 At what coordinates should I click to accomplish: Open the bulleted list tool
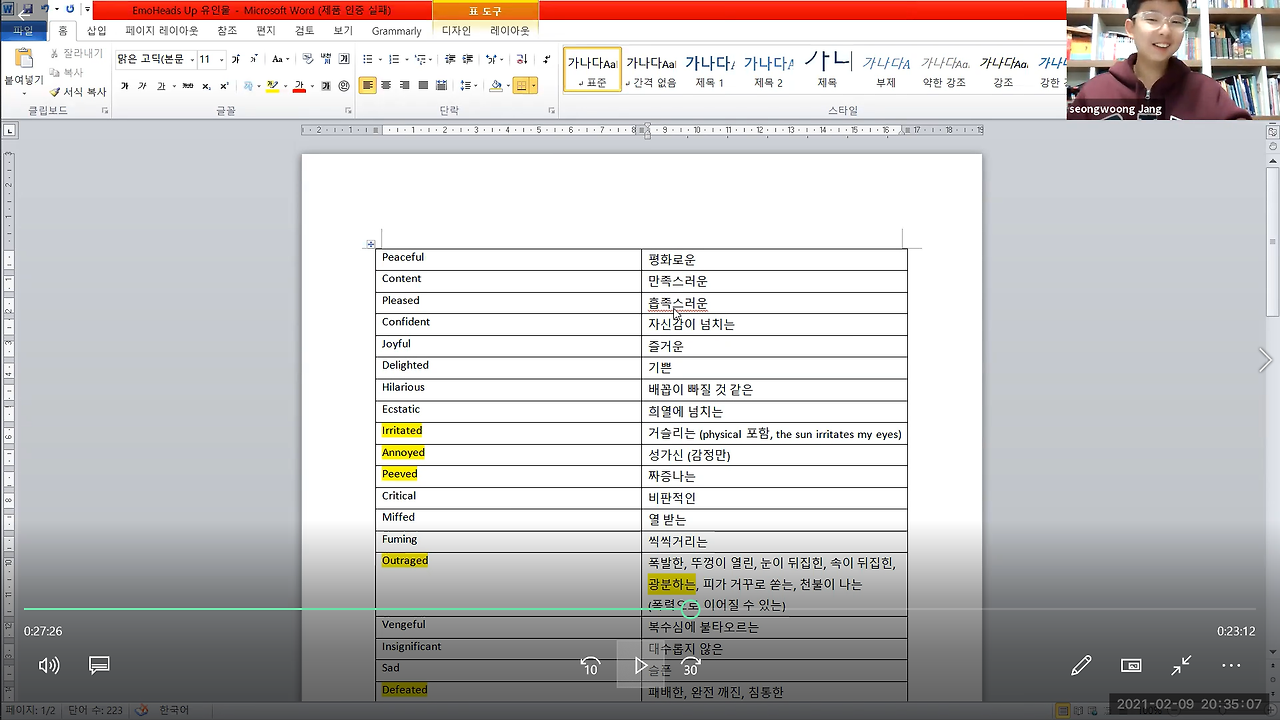click(369, 59)
